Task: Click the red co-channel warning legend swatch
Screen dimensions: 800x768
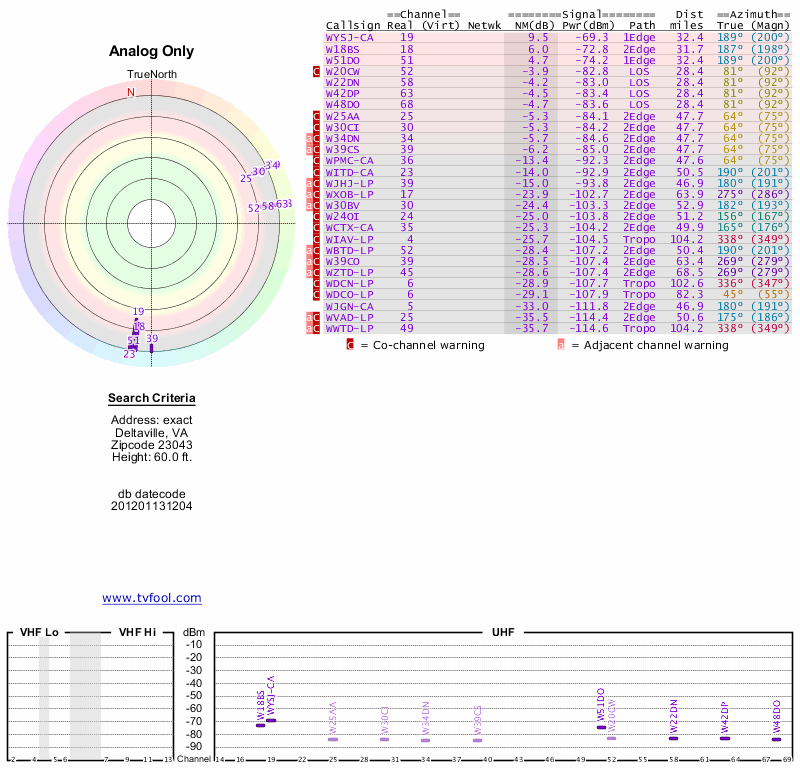Action: 350,345
